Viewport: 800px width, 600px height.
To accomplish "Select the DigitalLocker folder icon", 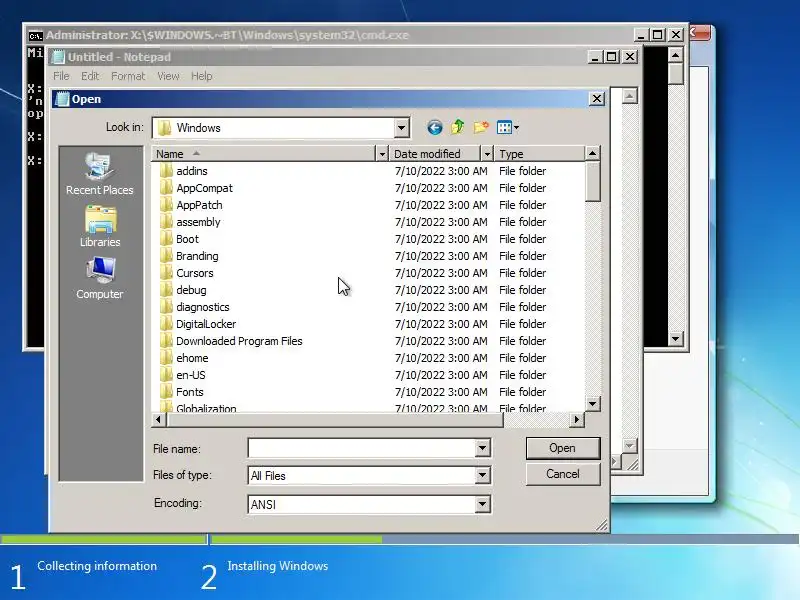I will (x=166, y=324).
